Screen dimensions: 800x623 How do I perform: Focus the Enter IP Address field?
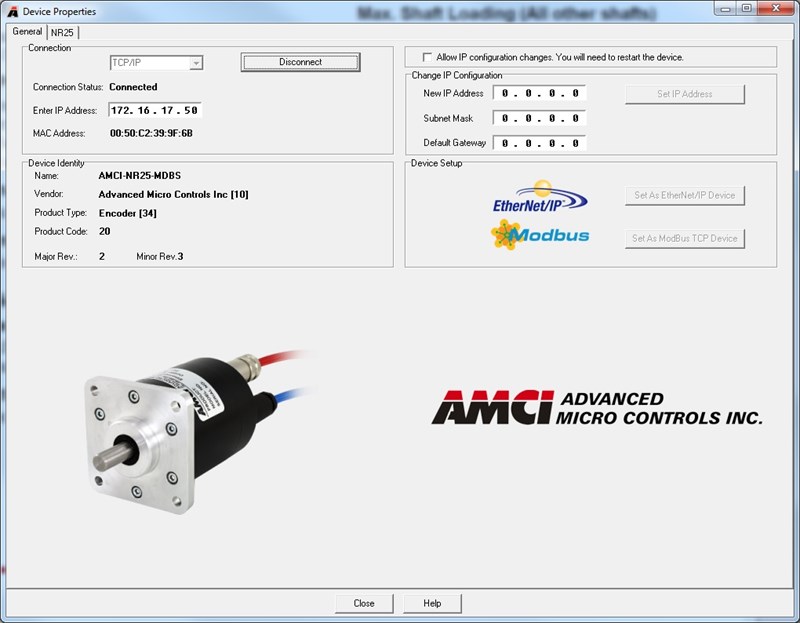pos(155,110)
